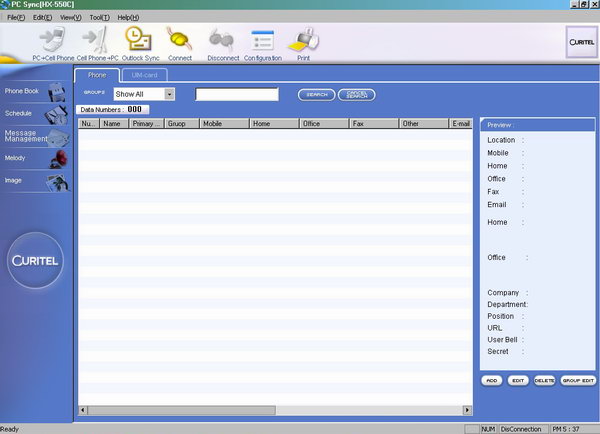Click the Company label in preview
The width and height of the screenshot is (600, 434).
503,292
